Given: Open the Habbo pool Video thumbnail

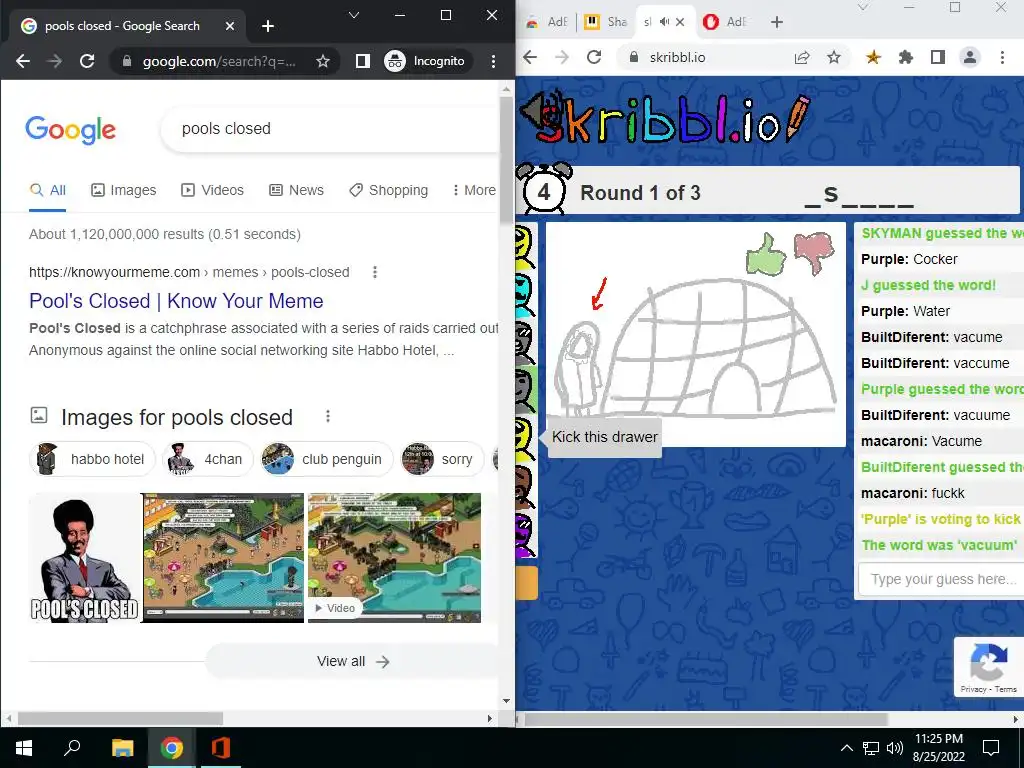Looking at the screenshot, I should 394,558.
